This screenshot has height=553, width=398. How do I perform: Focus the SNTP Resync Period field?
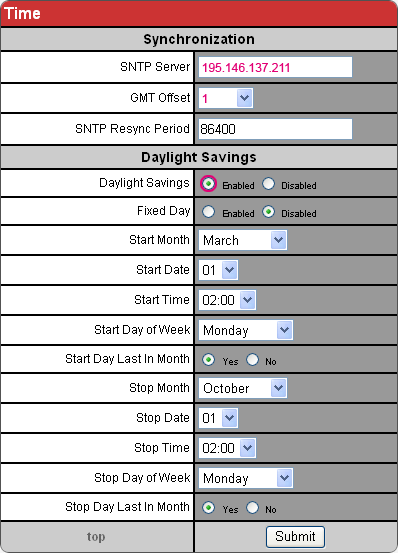pos(275,129)
